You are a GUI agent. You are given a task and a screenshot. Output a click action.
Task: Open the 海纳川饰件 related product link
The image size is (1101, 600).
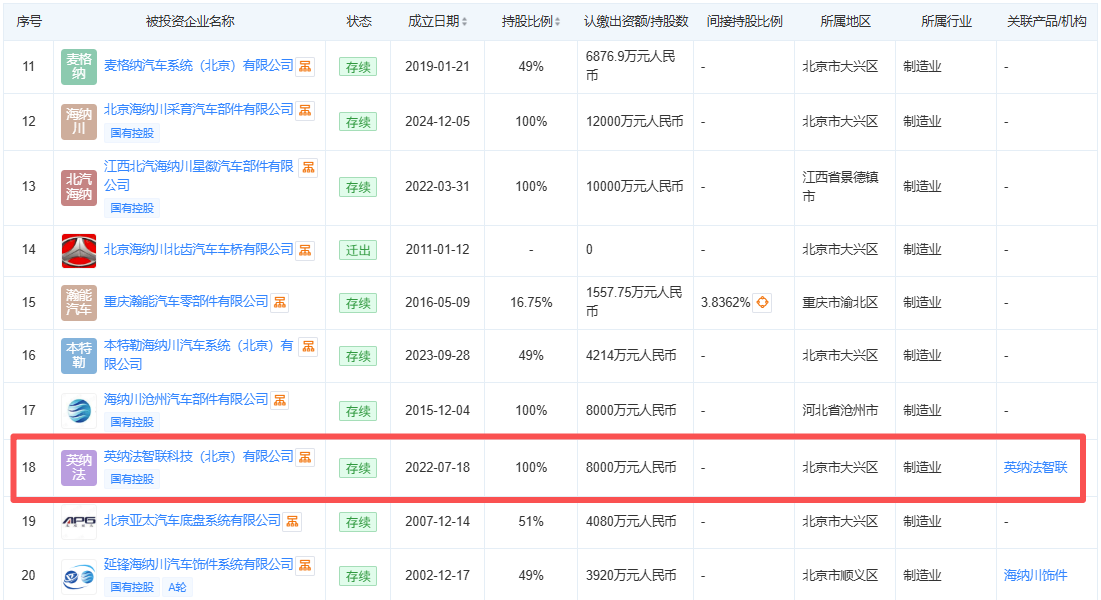1035,575
